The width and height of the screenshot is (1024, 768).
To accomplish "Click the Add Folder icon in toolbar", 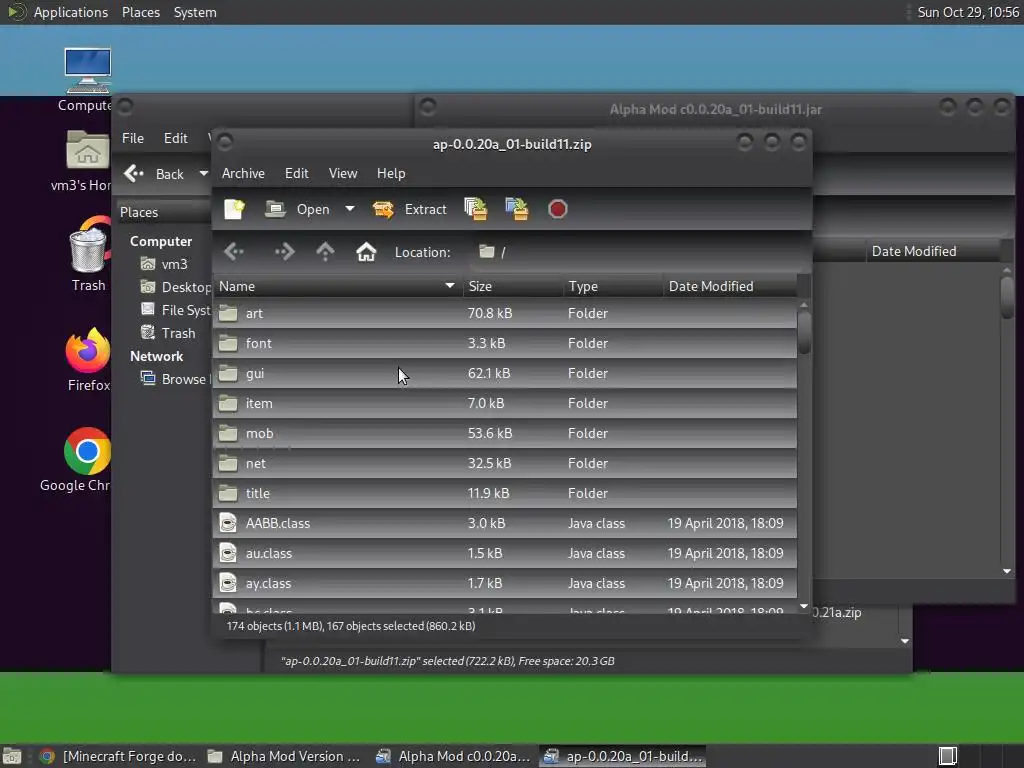I will [517, 209].
